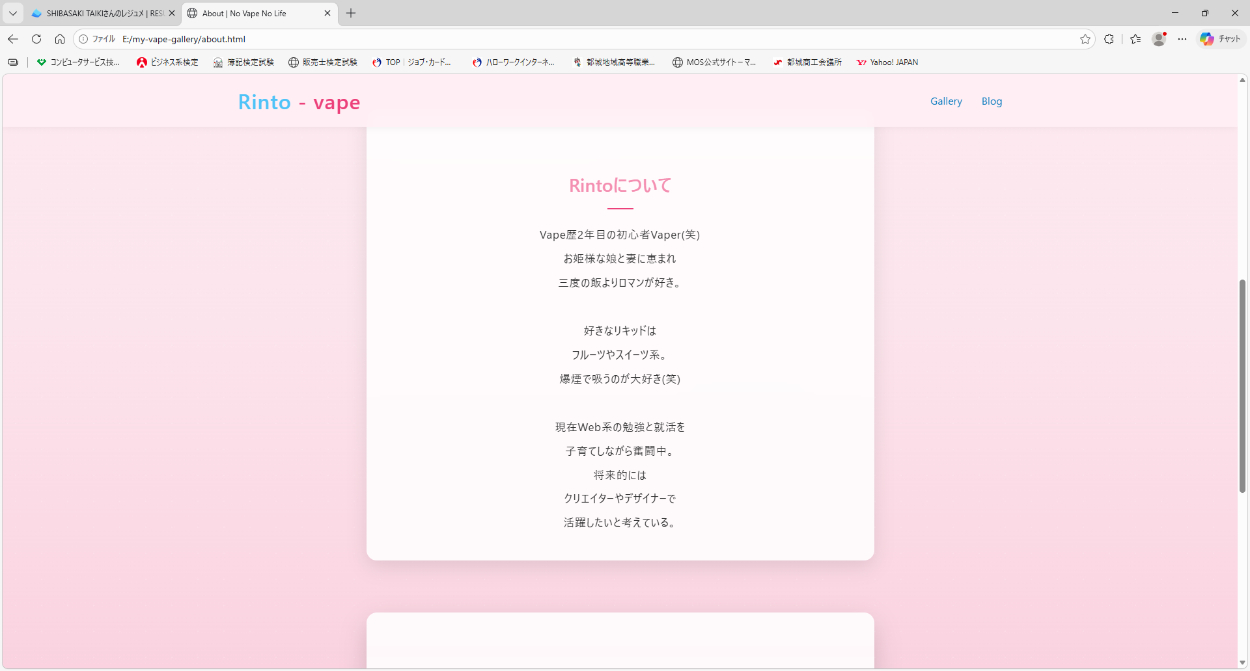The image size is (1250, 671).
Task: Open the leftmost favorites bar tab icon
Action: point(13,62)
